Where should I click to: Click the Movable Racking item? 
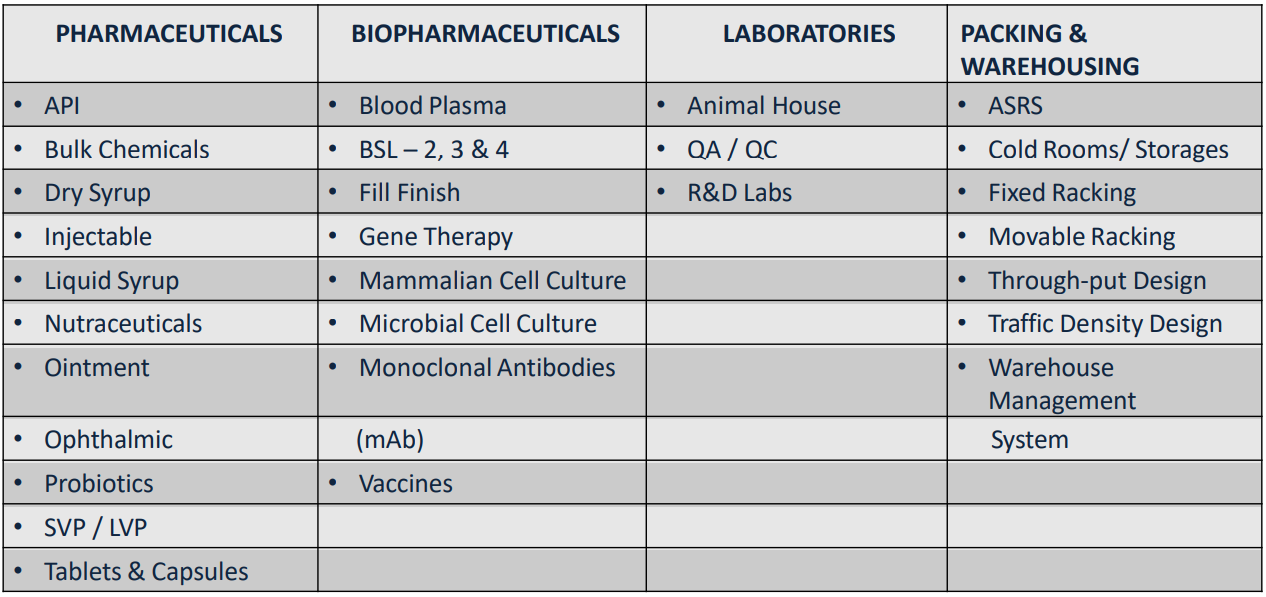click(1081, 237)
